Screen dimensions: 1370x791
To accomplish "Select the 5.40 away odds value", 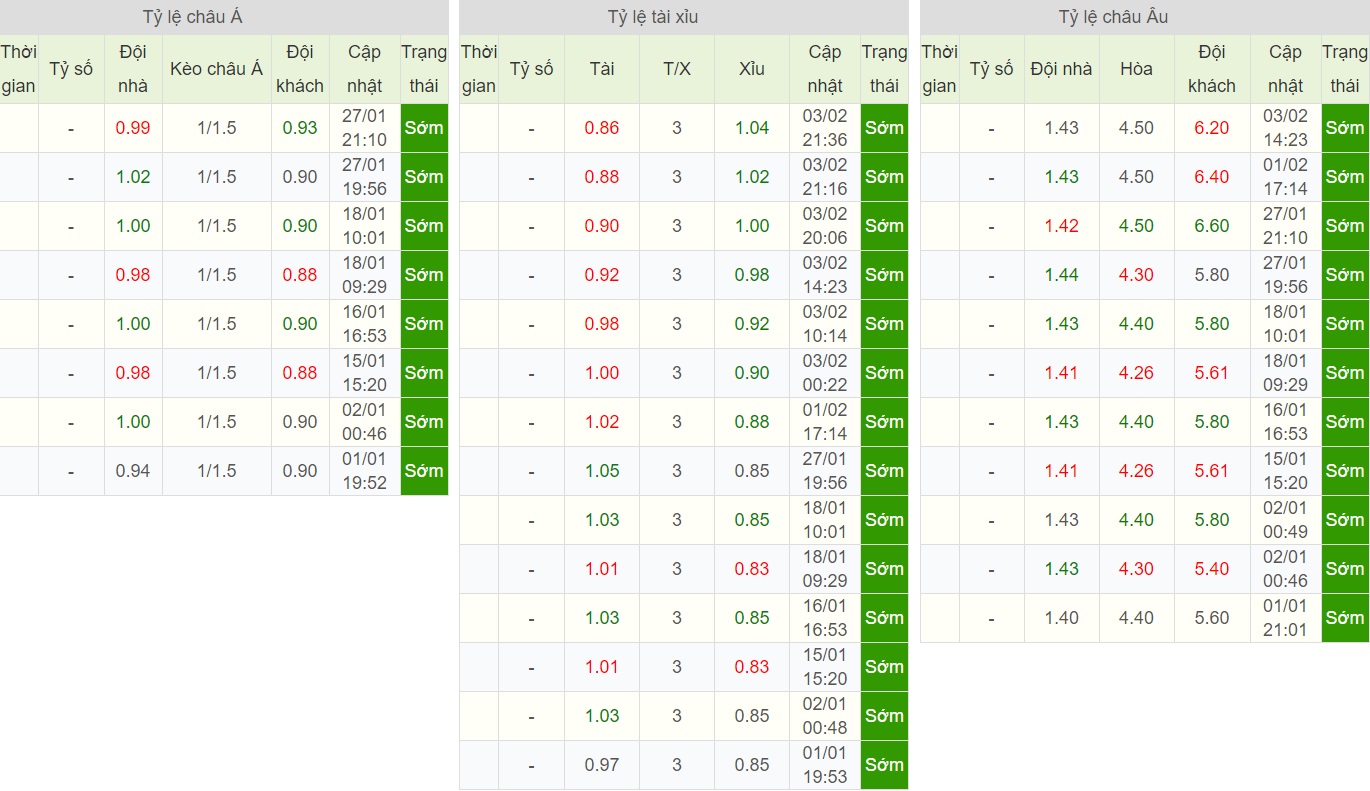I will coord(1212,569).
